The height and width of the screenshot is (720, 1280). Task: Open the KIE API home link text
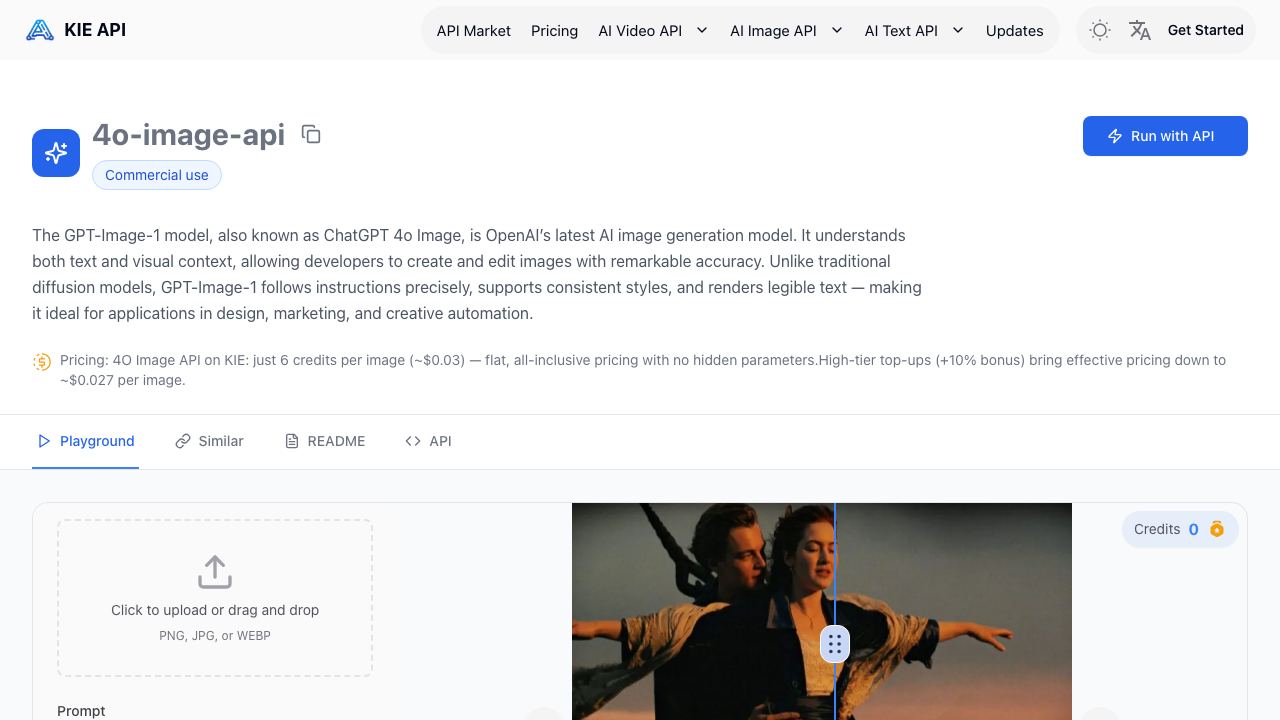tap(95, 30)
